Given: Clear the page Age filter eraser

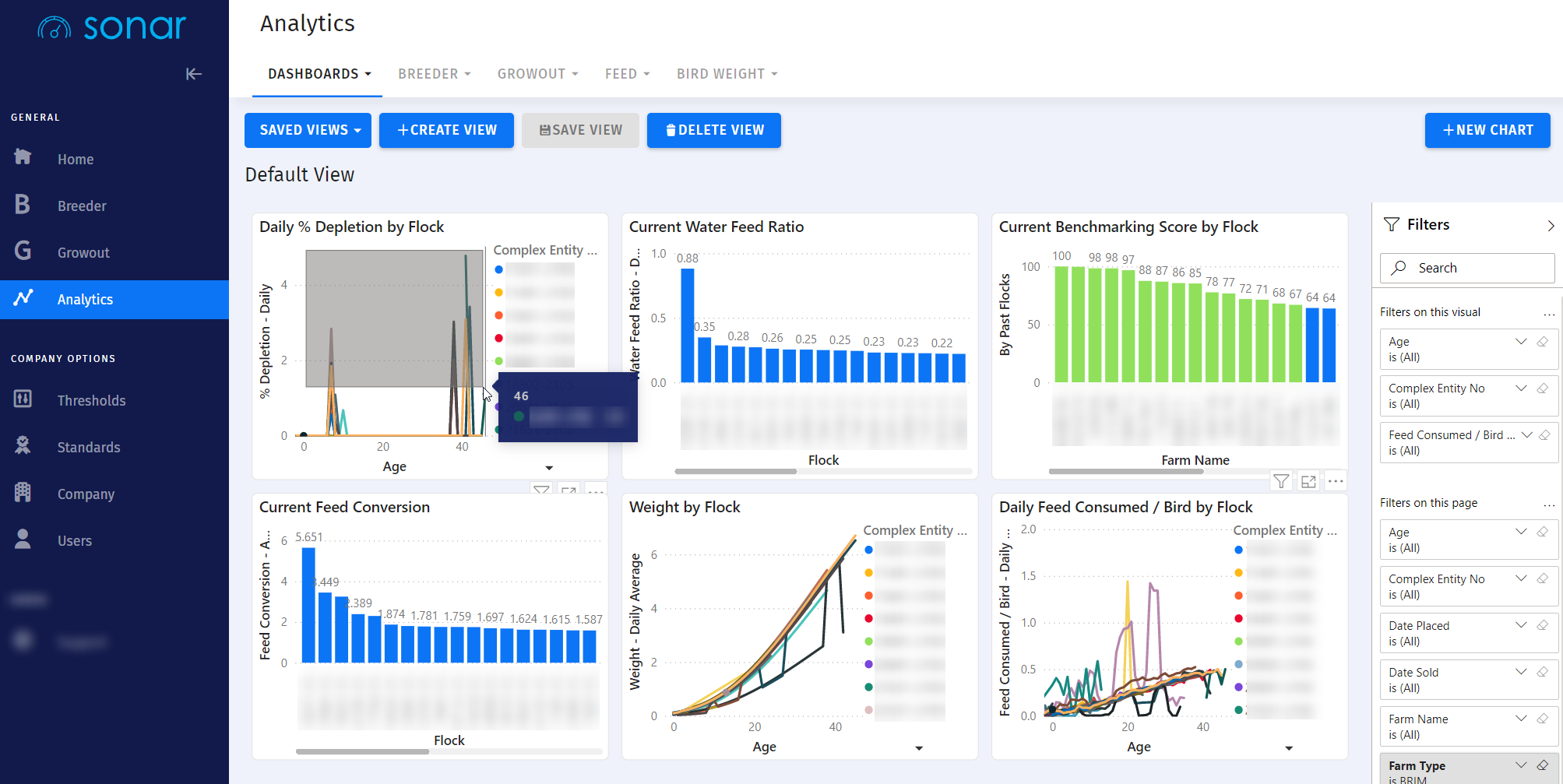Looking at the screenshot, I should (1542, 532).
